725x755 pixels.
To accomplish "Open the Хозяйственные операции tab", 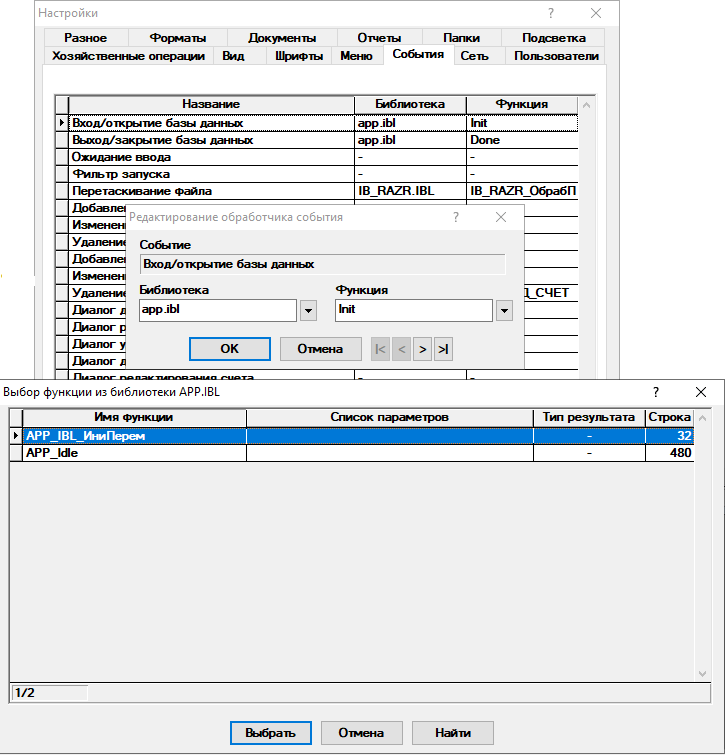I will point(129,56).
